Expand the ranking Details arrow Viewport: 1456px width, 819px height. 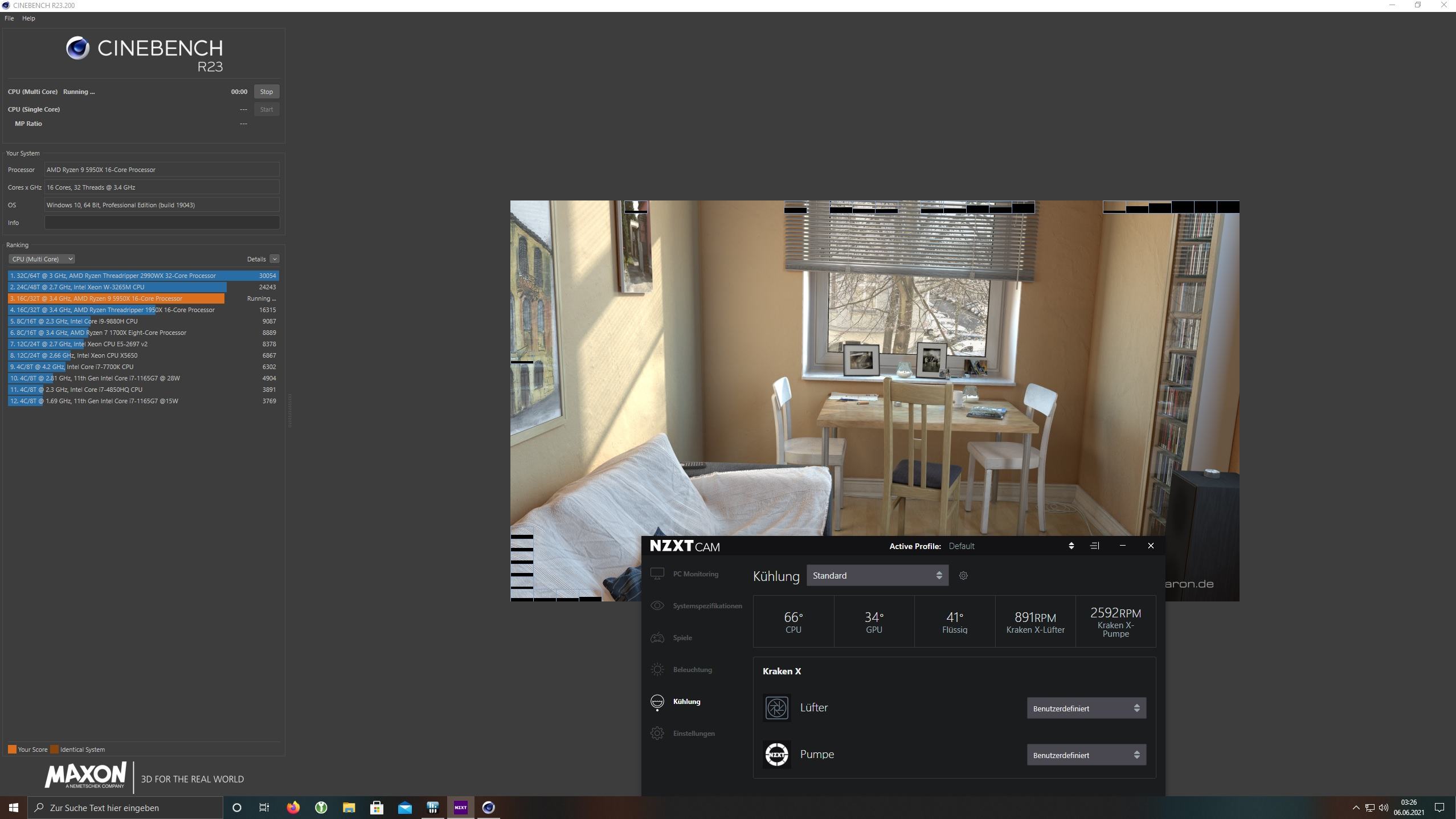[x=275, y=259]
